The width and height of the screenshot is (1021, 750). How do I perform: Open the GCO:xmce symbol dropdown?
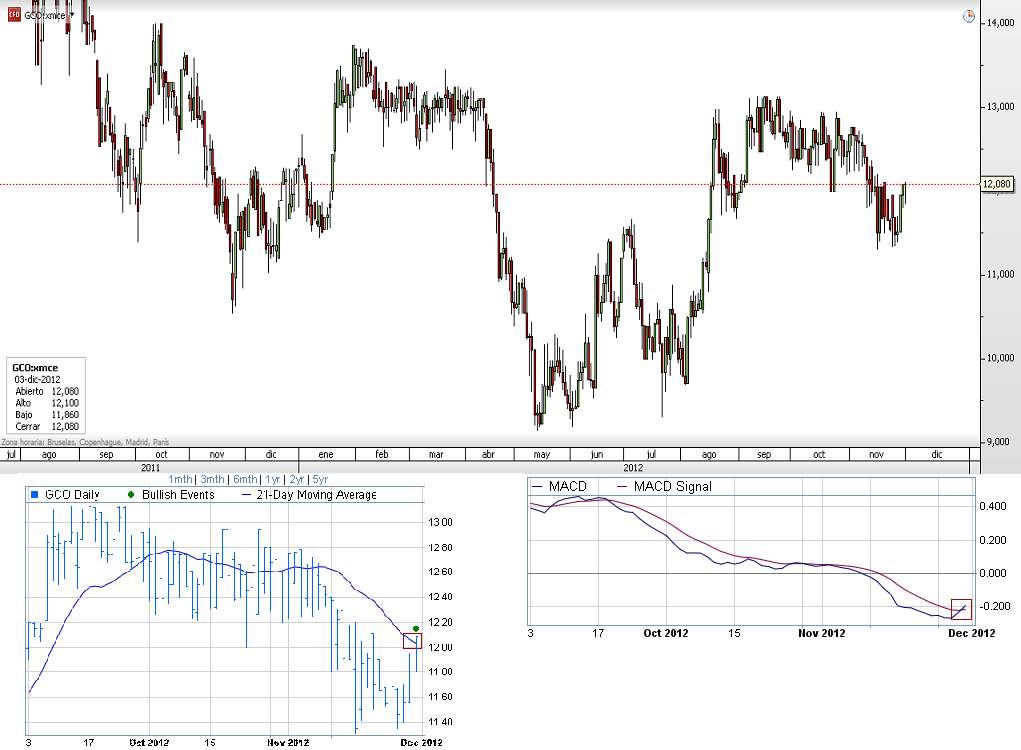(72, 14)
